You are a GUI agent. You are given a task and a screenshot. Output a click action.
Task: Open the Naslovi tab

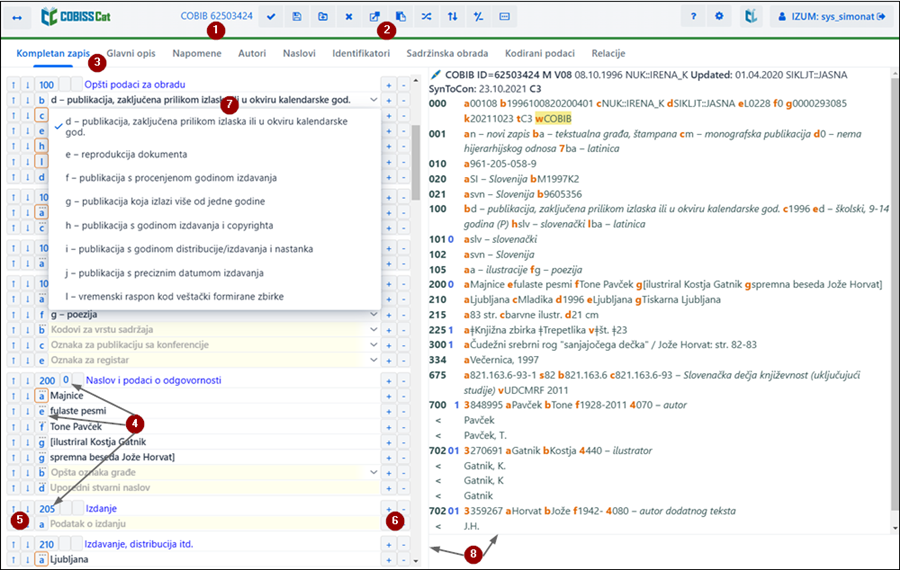coord(299,53)
